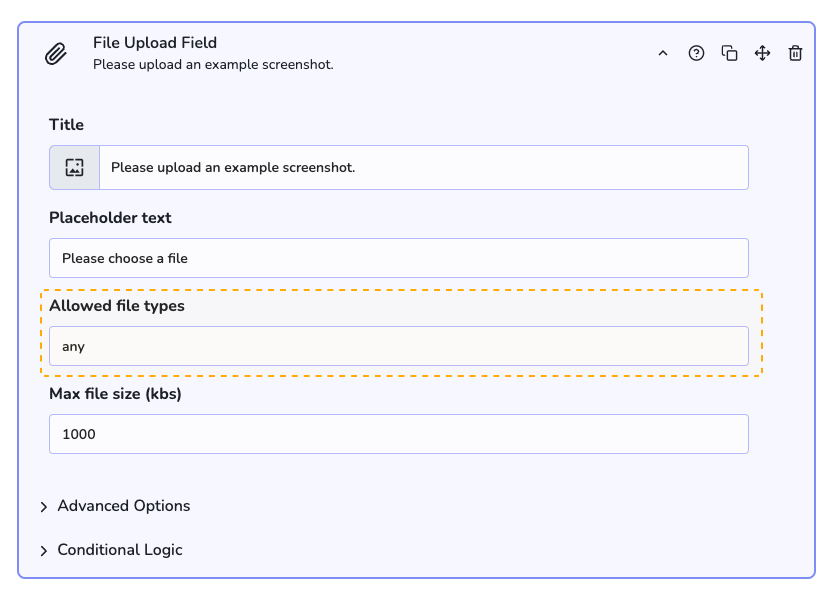Click the move field arrows icon
836x599 pixels.
762,54
